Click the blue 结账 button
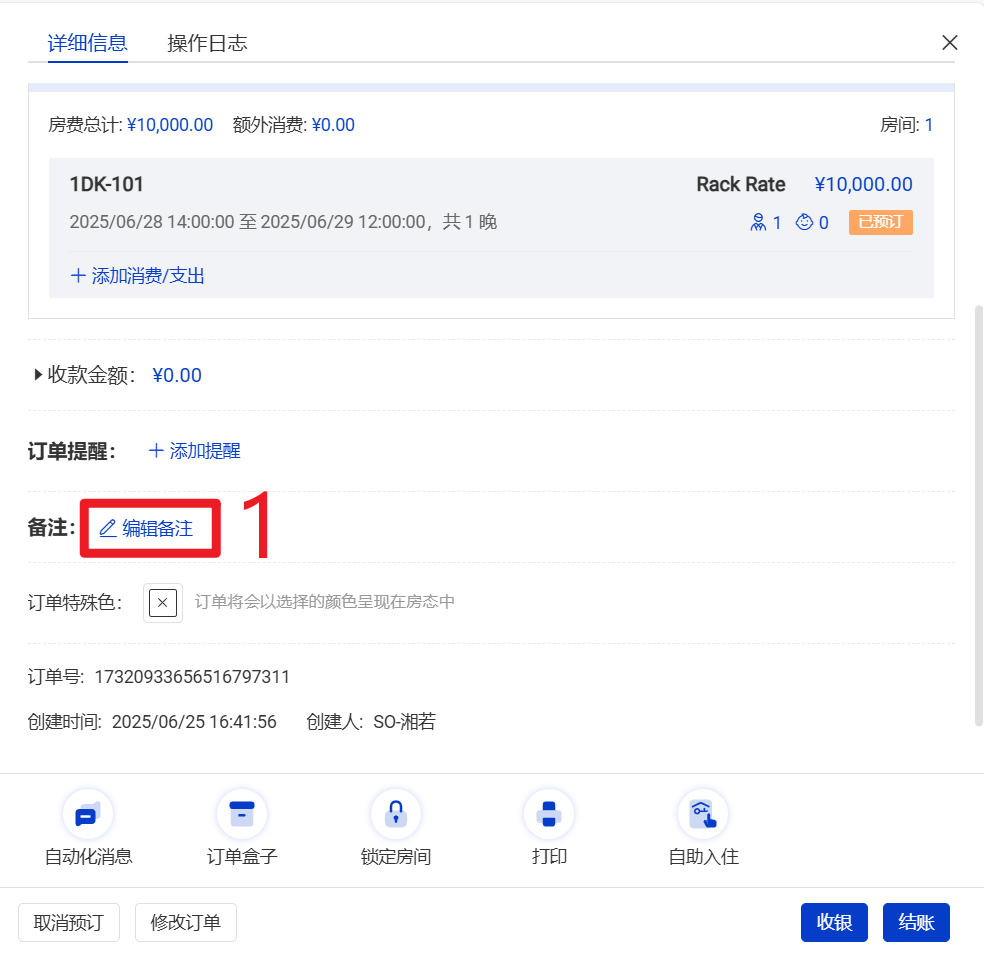The width and height of the screenshot is (984, 953). pos(916,922)
